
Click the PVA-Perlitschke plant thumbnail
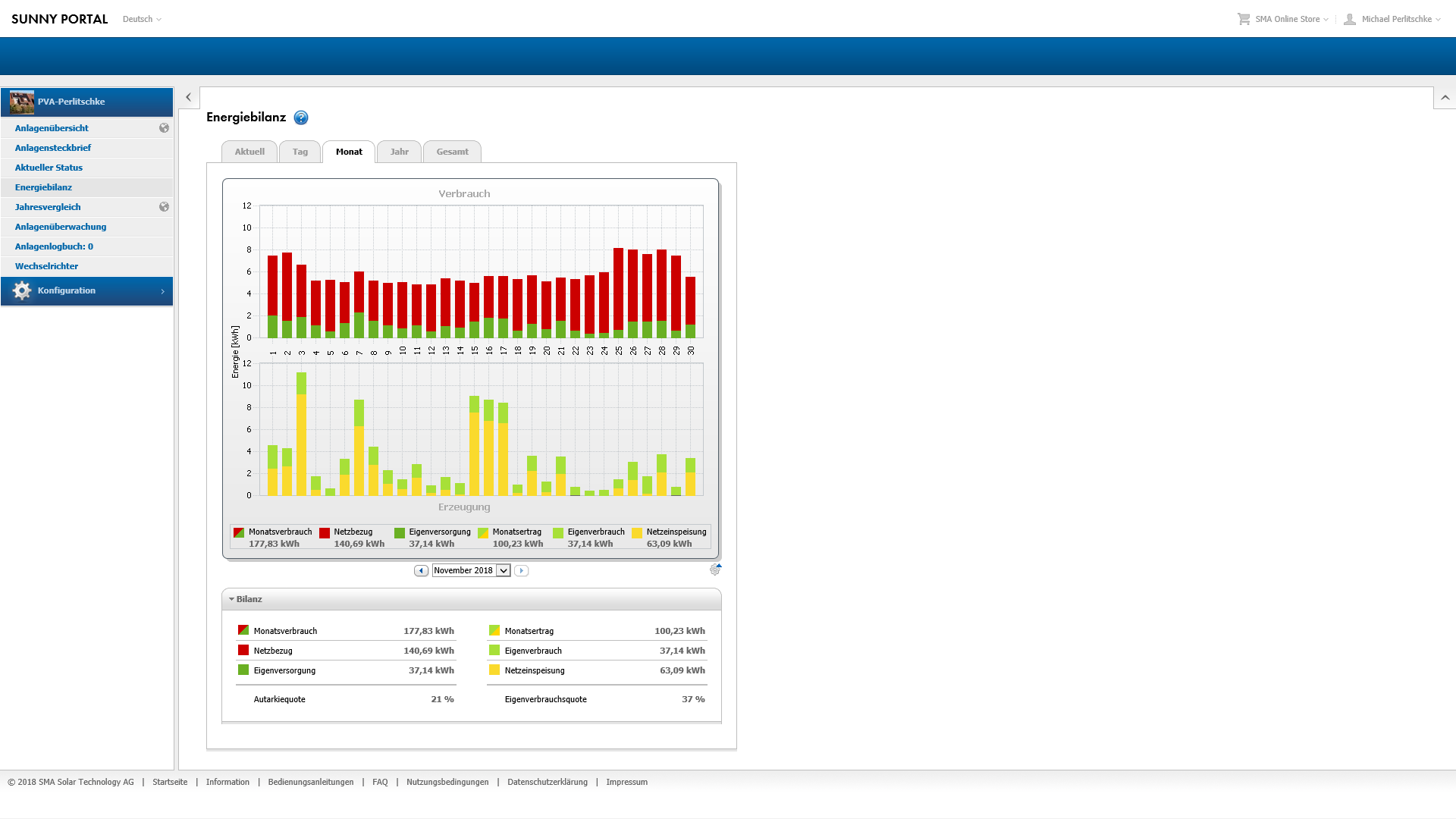22,102
